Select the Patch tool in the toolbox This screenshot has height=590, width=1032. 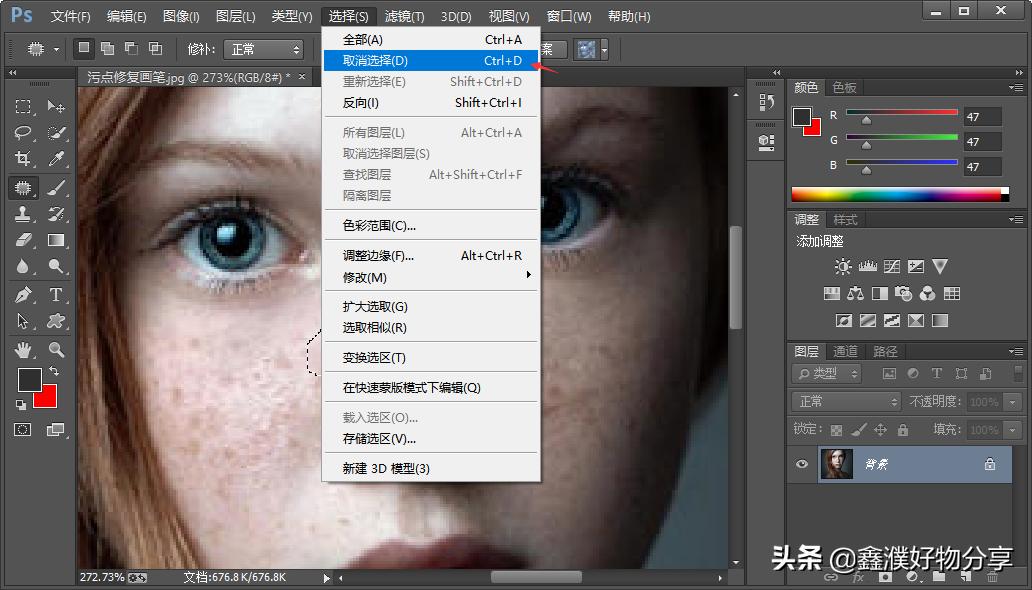23,187
